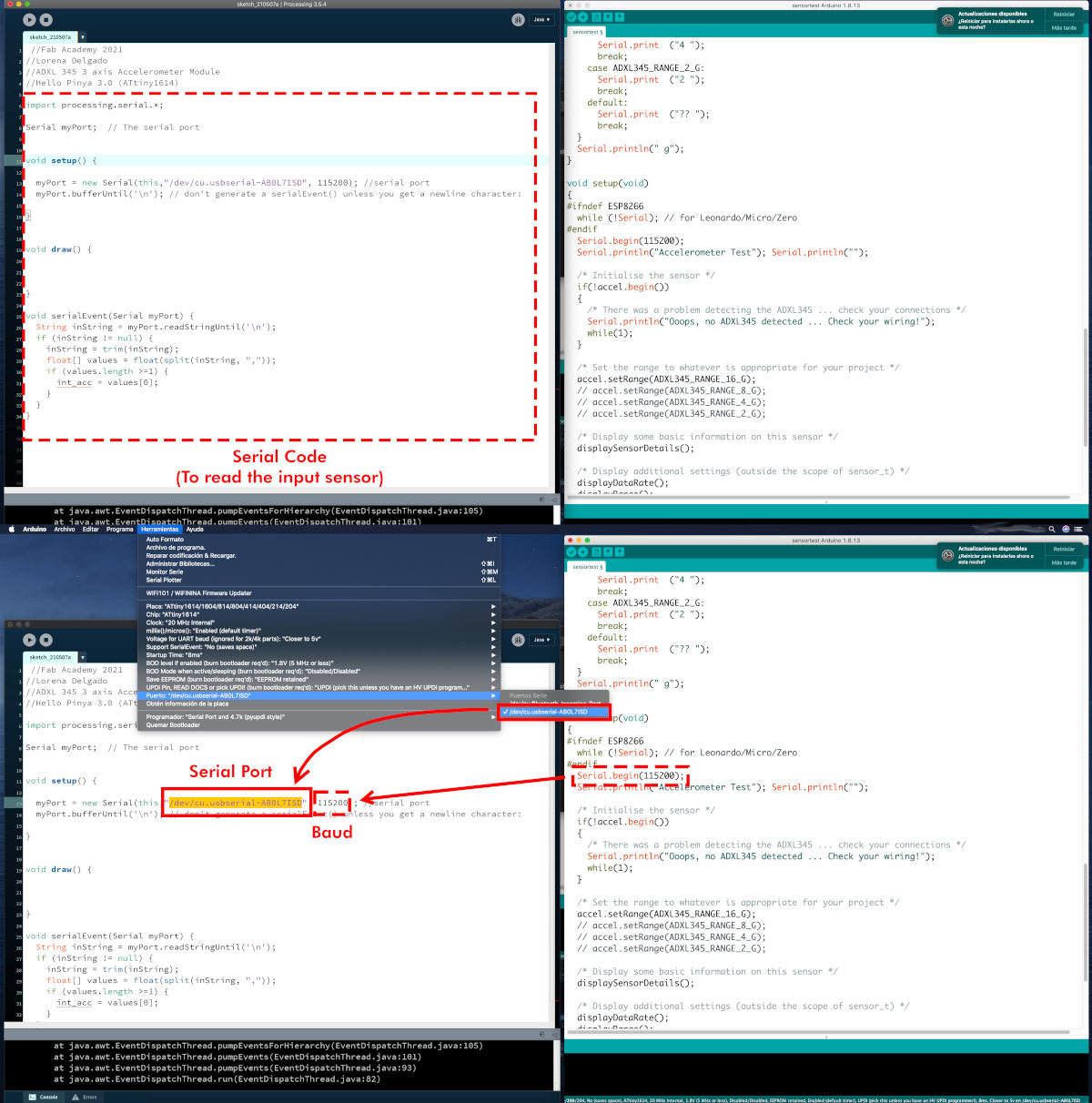Toggle the checked /dev/cu.usbserial-AB0L7ISD port entry
The width and height of the screenshot is (1092, 1103).
pos(553,712)
